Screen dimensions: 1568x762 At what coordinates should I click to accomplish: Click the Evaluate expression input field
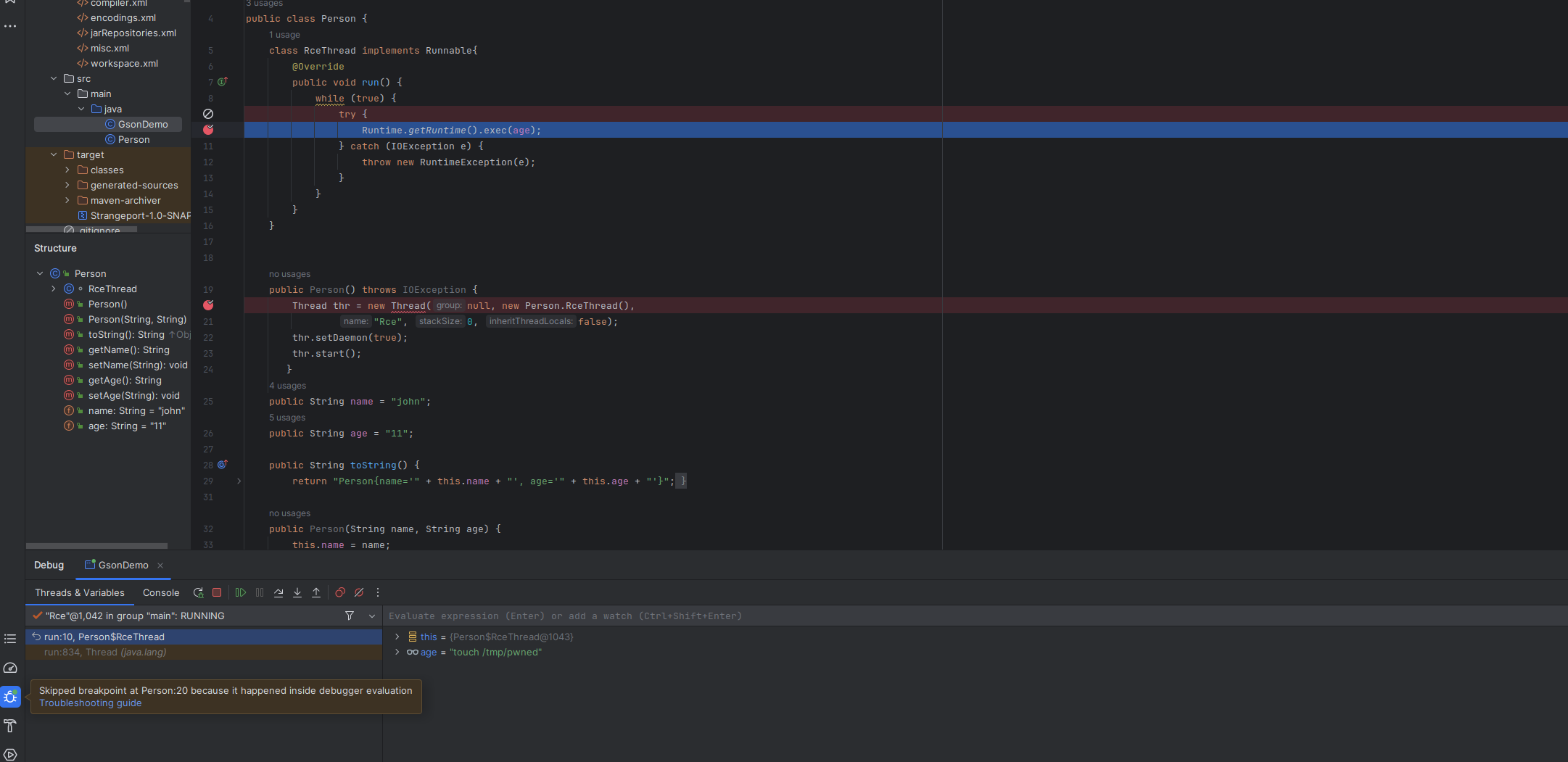pos(975,616)
